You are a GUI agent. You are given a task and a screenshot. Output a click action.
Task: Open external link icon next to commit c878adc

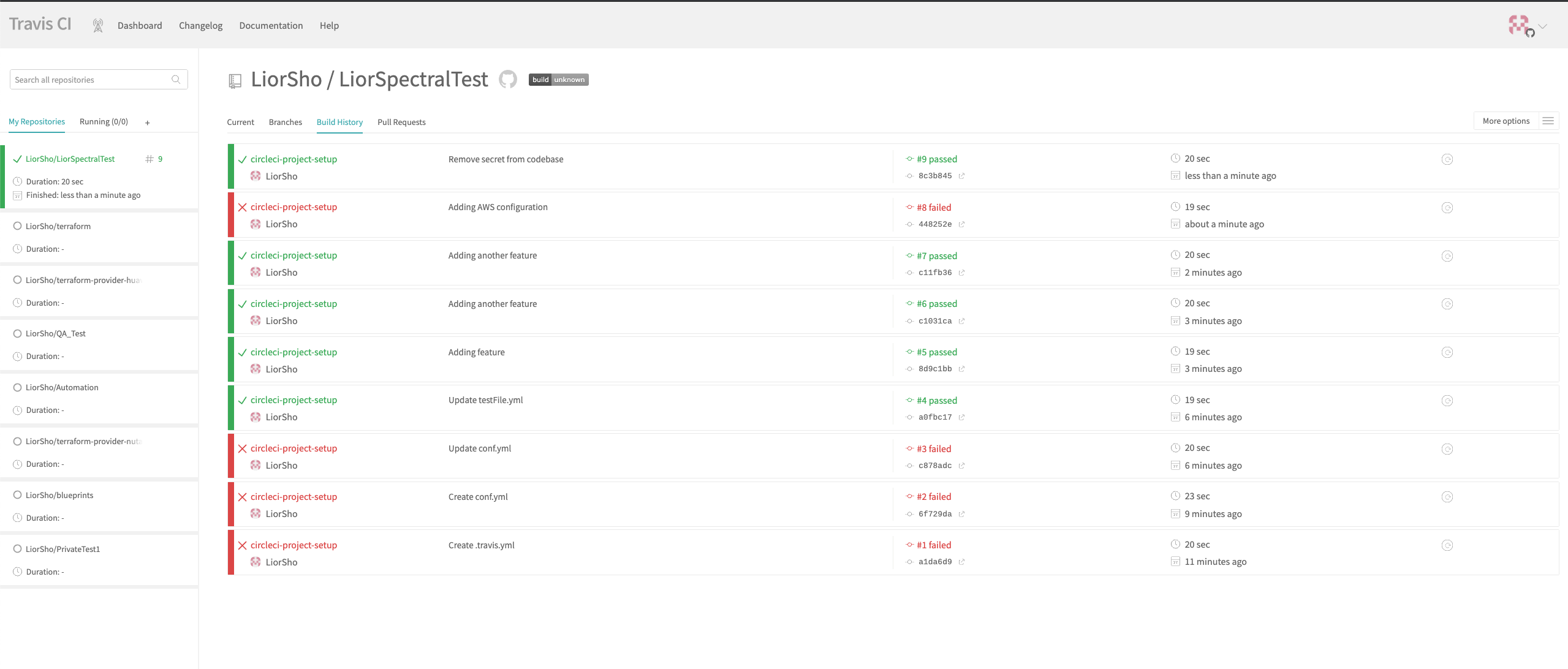(962, 466)
